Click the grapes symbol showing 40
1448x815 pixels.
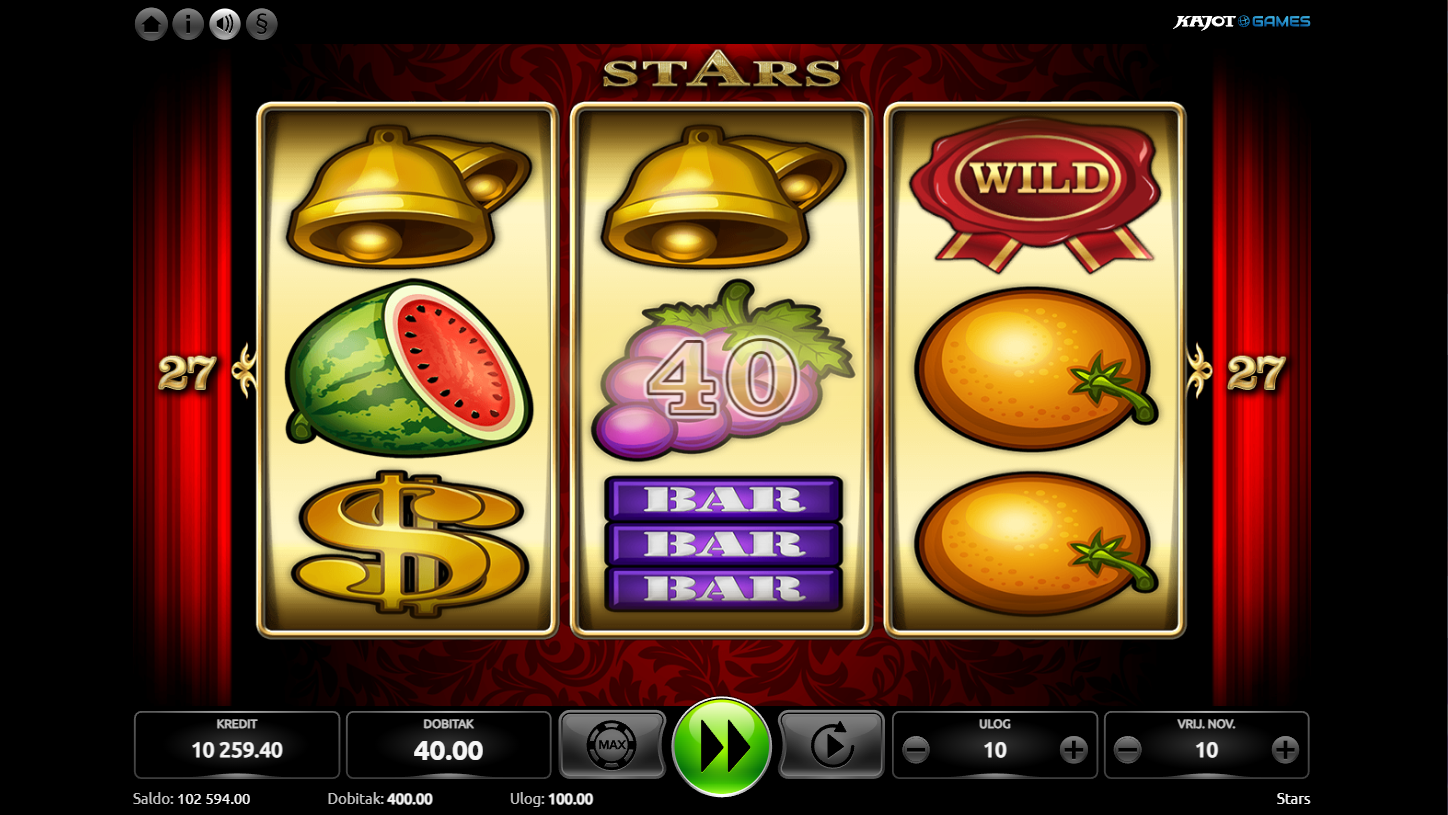point(723,369)
